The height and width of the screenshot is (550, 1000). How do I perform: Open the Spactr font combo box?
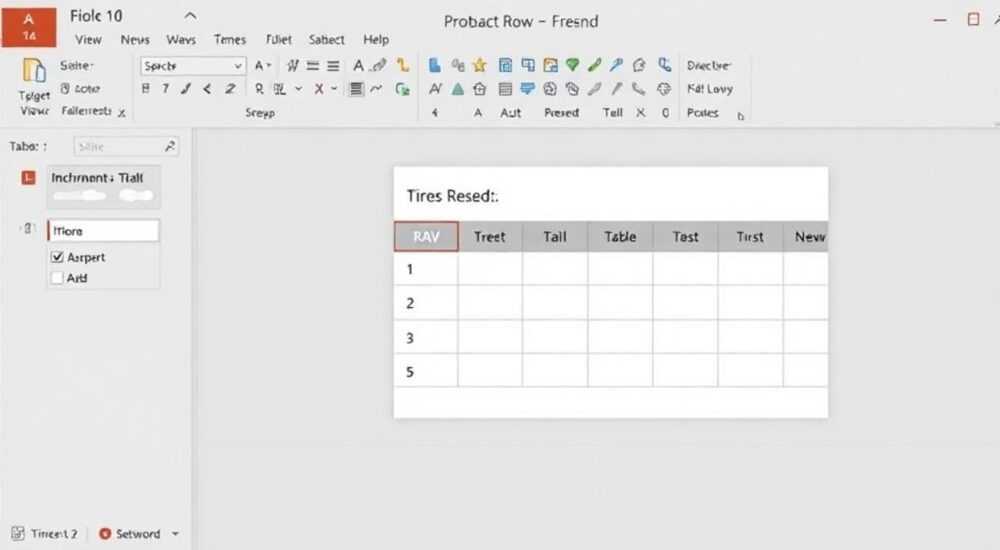click(193, 66)
